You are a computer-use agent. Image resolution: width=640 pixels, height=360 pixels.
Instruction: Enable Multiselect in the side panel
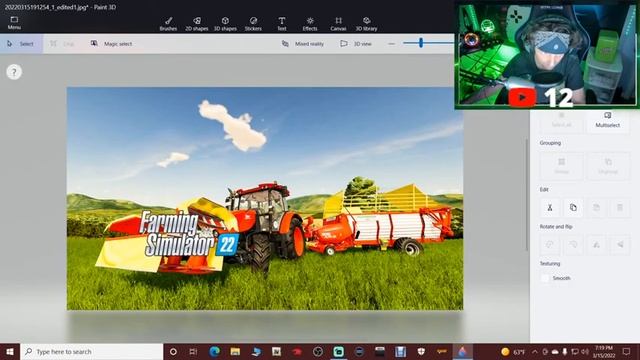coord(607,121)
